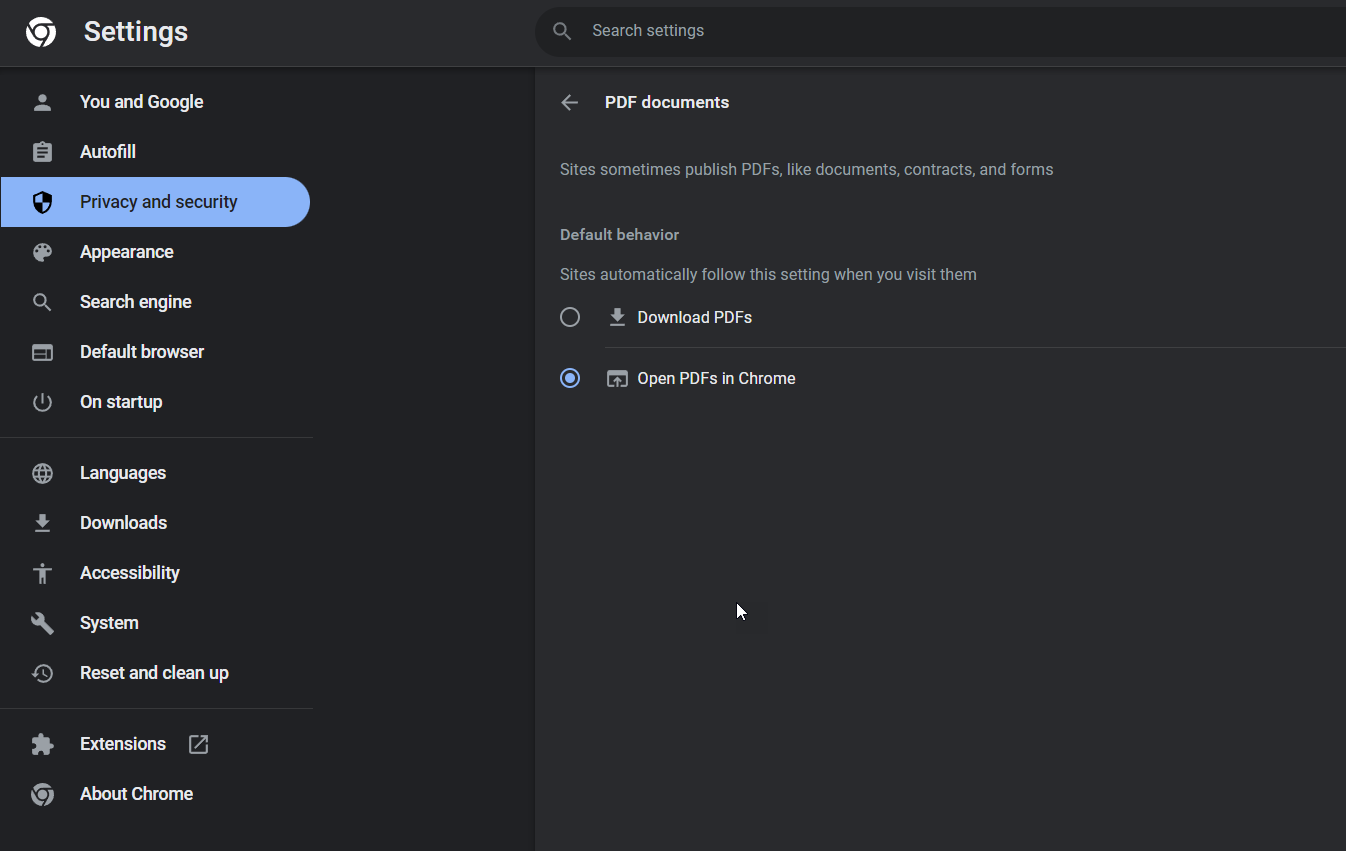Click the Autofill clipboard icon
Image resolution: width=1346 pixels, height=851 pixels.
42,152
